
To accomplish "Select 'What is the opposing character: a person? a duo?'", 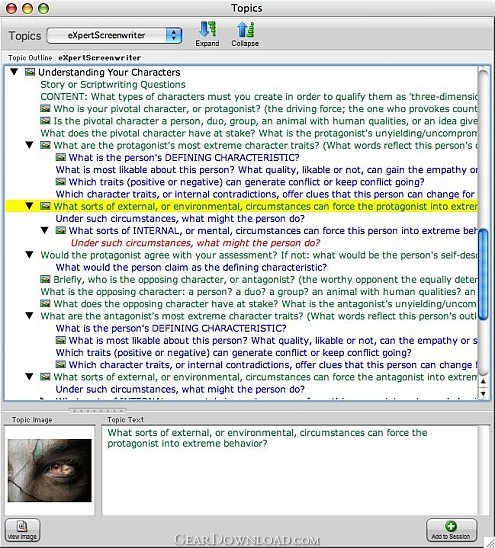I will click(259, 291).
